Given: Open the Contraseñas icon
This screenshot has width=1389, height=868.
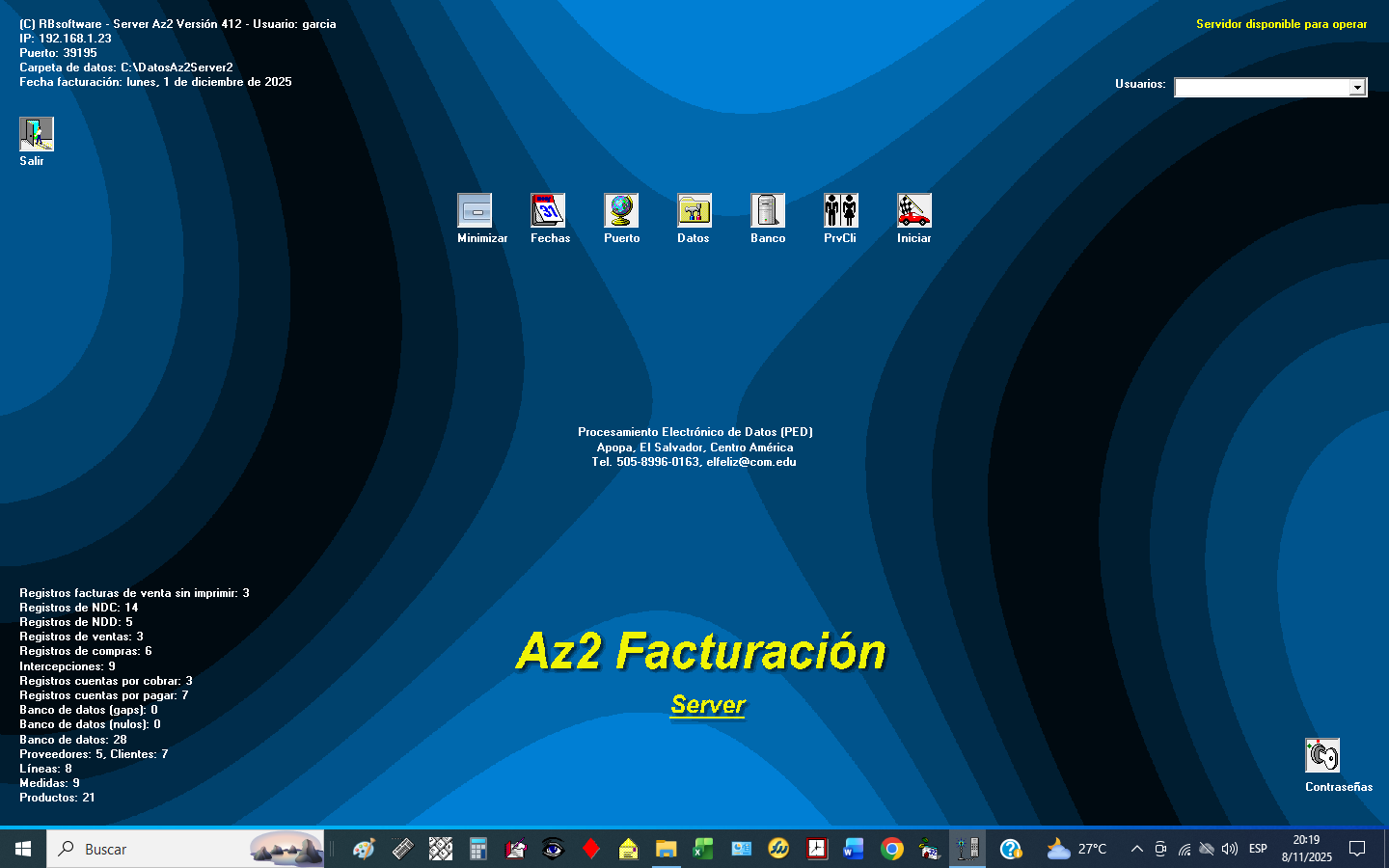Looking at the screenshot, I should click(1322, 755).
